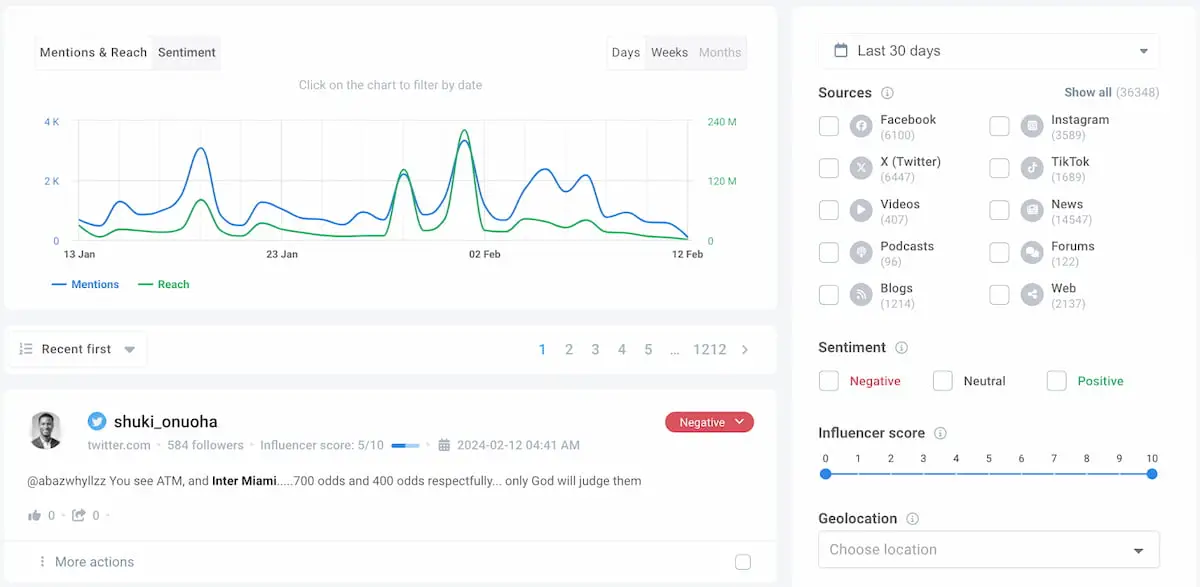
Task: Click the Podcasts microphone icon
Action: click(861, 252)
